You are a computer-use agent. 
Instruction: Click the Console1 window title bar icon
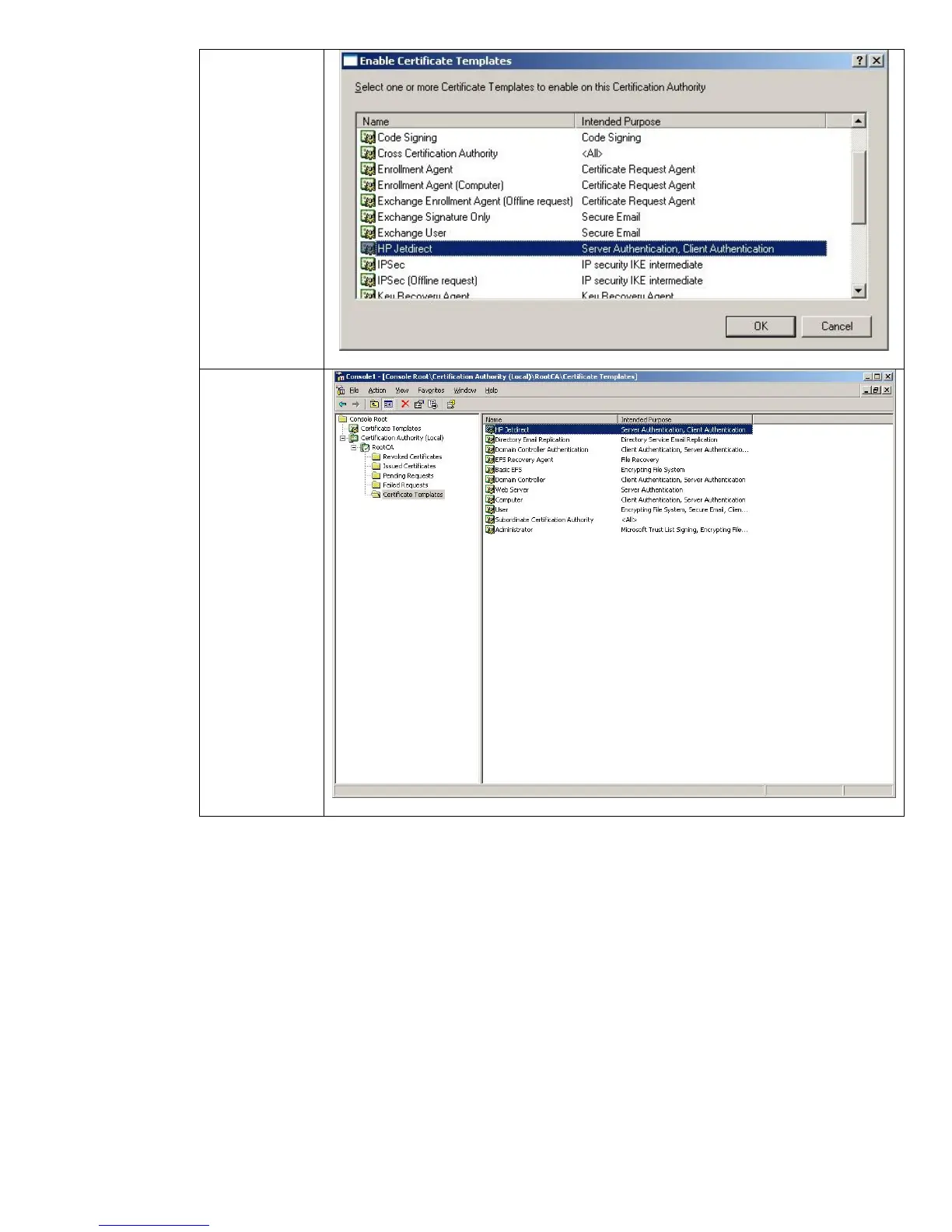point(341,376)
